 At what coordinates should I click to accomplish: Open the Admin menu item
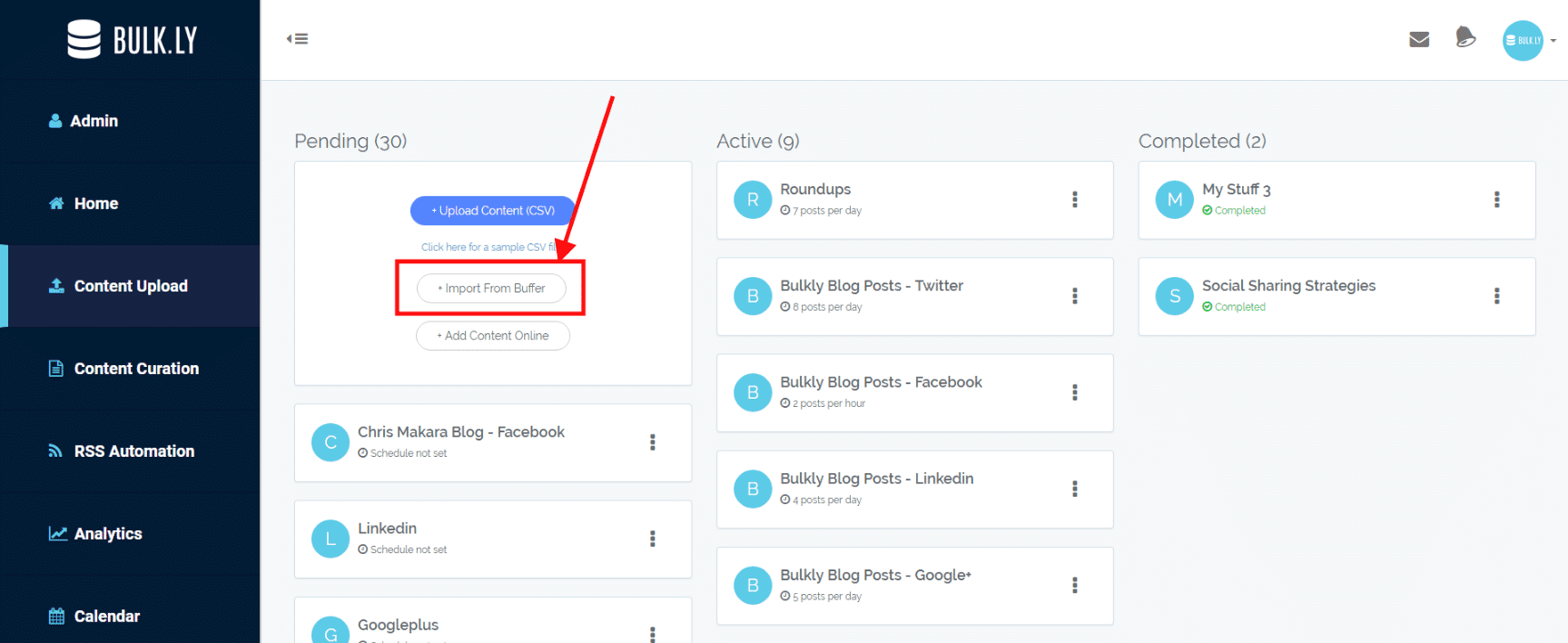tap(130, 121)
